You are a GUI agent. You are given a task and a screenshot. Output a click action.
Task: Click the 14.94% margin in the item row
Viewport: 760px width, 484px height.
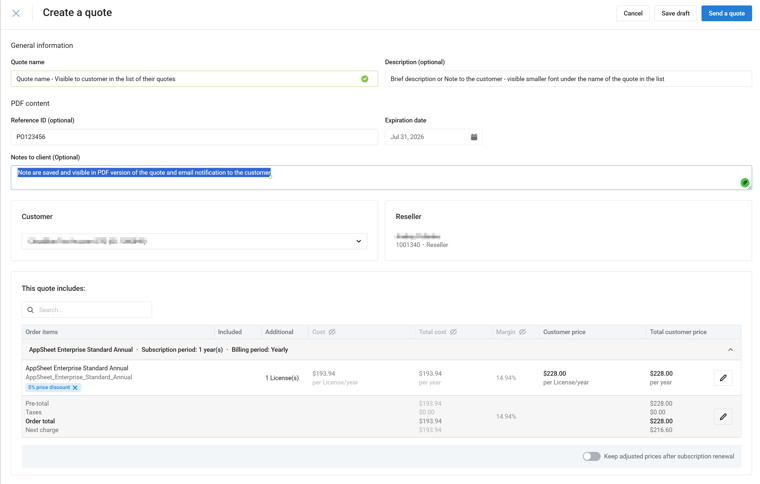506,378
